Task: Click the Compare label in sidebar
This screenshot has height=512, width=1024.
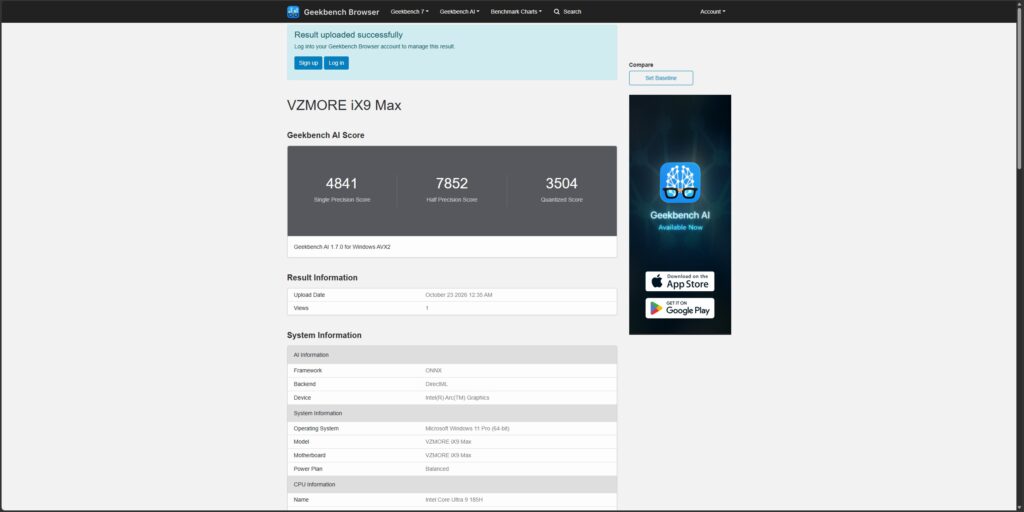Action: [x=641, y=65]
